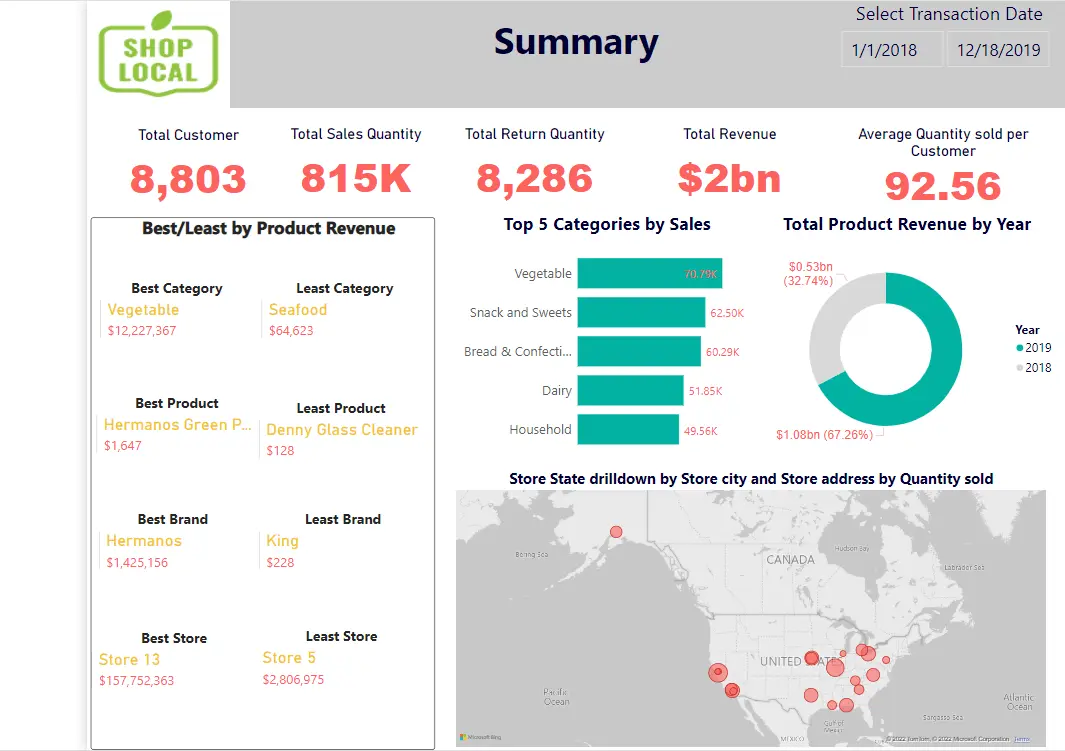Click the Summary page title
The height and width of the screenshot is (751, 1065).
576,42
